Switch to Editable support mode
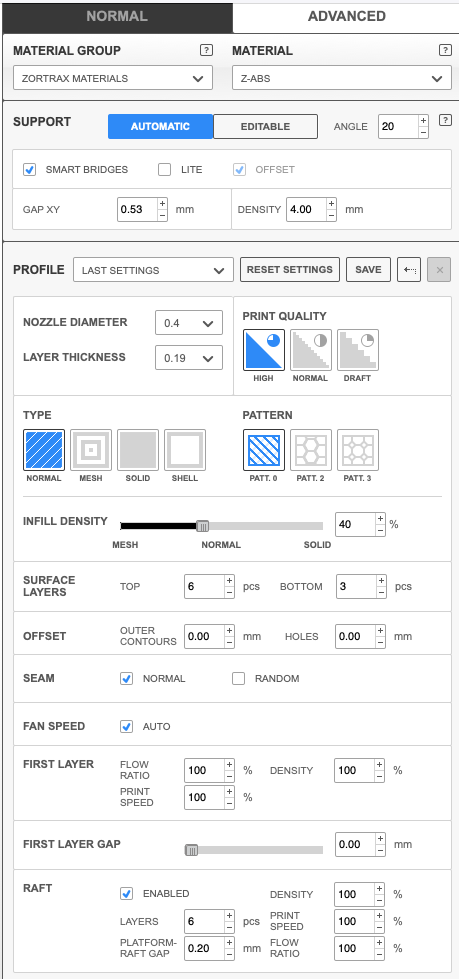The height and width of the screenshot is (979, 459). pyautogui.click(x=265, y=126)
